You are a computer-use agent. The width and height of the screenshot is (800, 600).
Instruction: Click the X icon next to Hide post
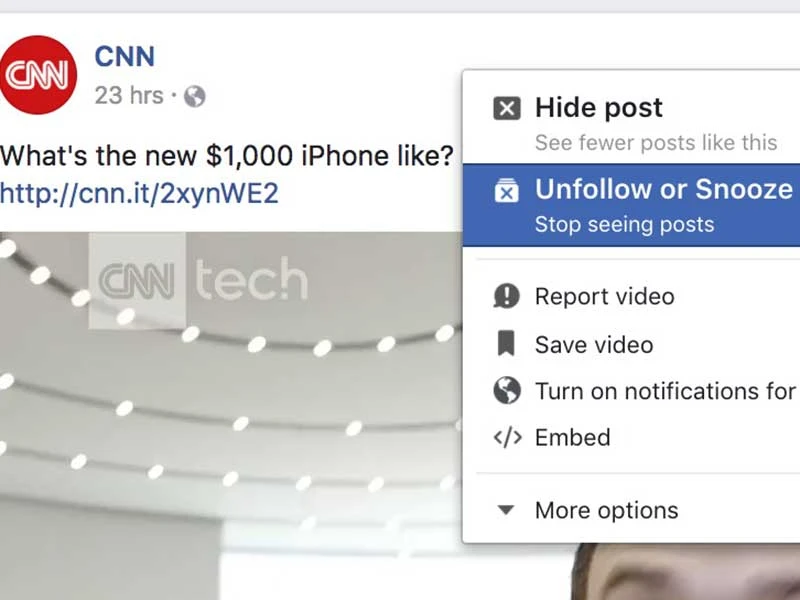click(x=507, y=108)
